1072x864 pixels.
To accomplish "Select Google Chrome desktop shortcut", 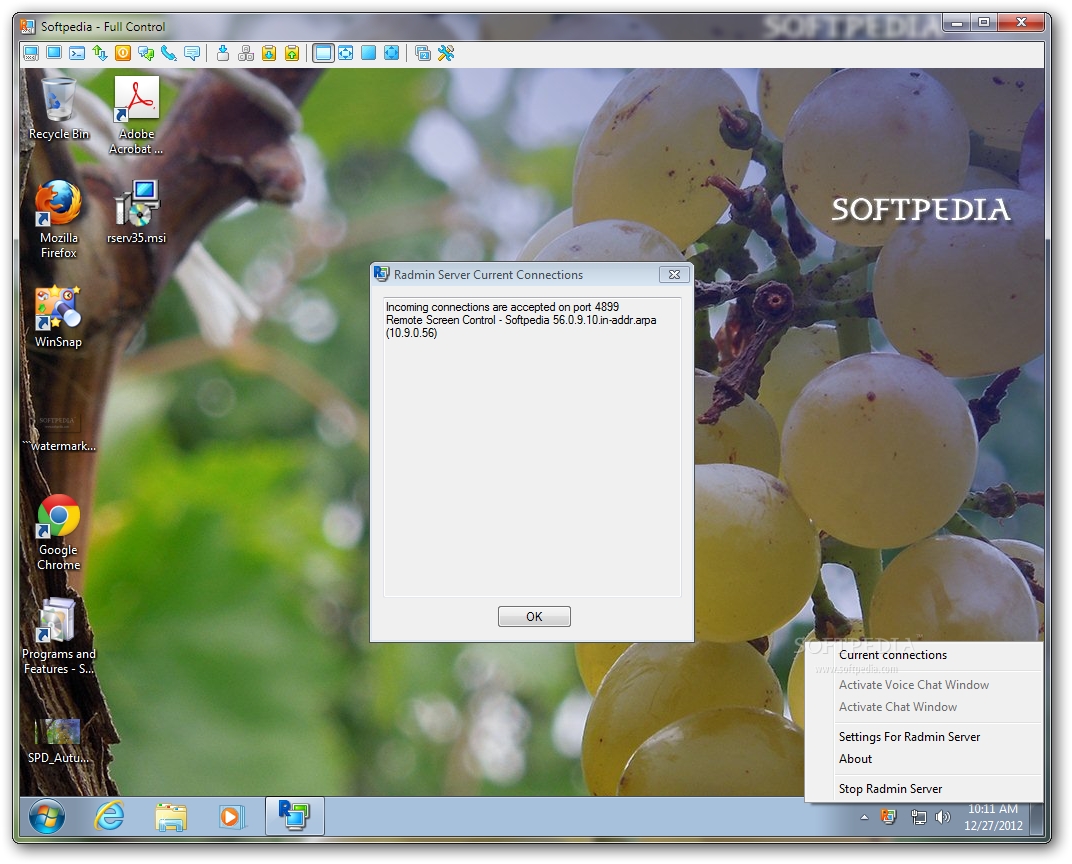I will pyautogui.click(x=59, y=532).
